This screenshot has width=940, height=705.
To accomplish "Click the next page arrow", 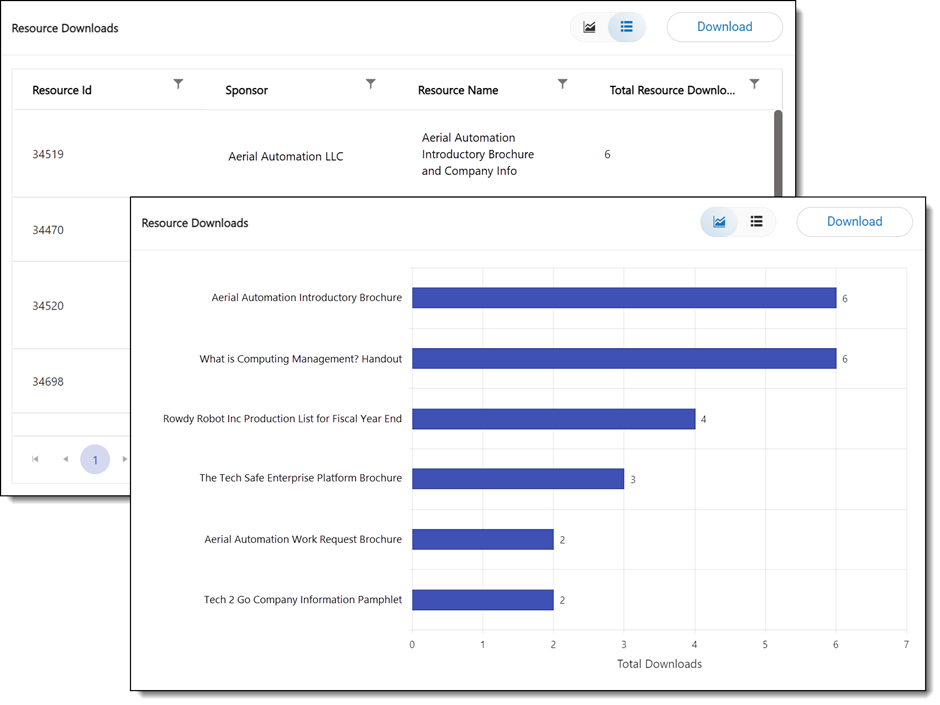I will [x=124, y=460].
